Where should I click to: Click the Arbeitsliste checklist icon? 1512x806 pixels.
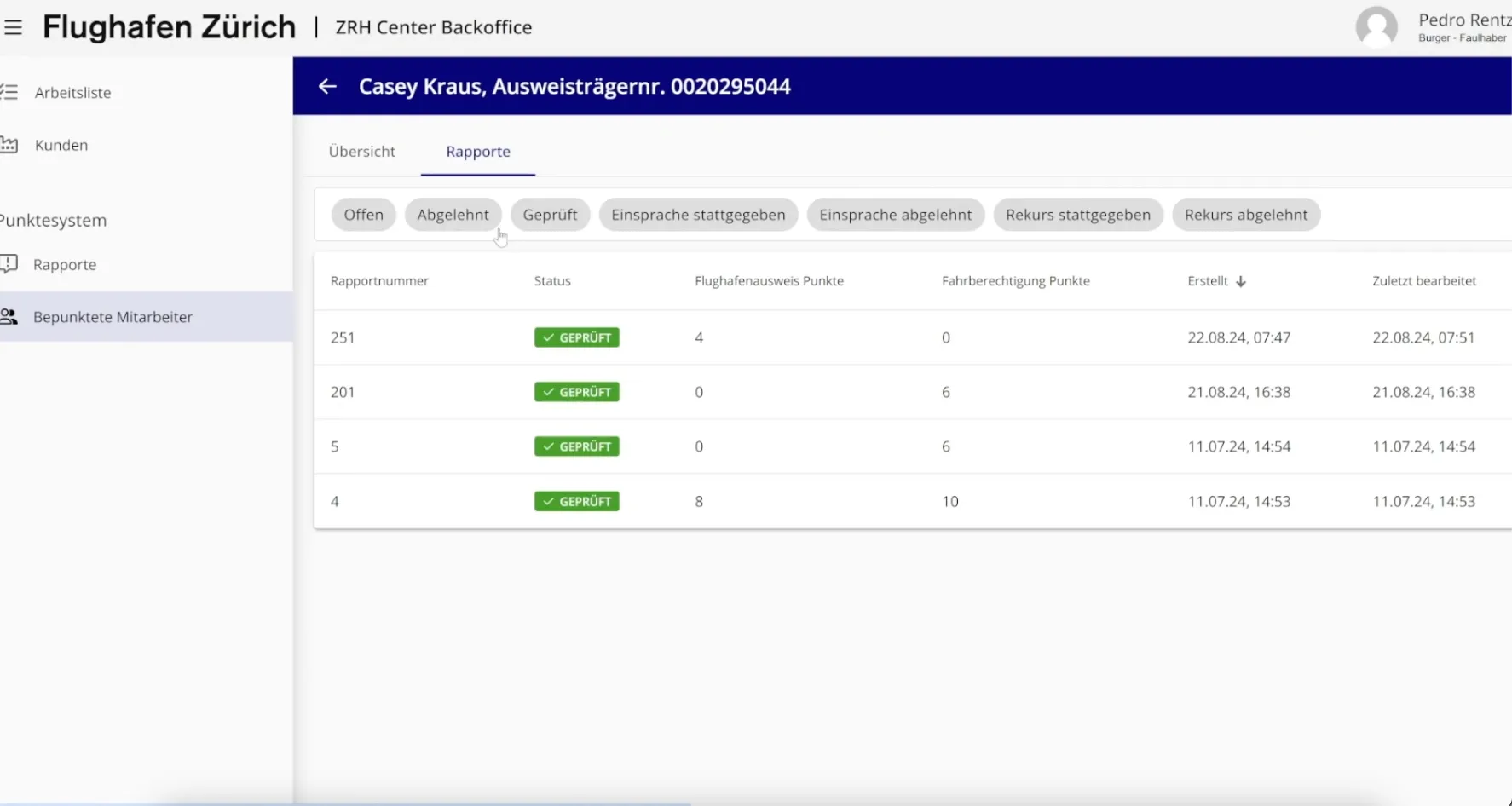[x=9, y=92]
